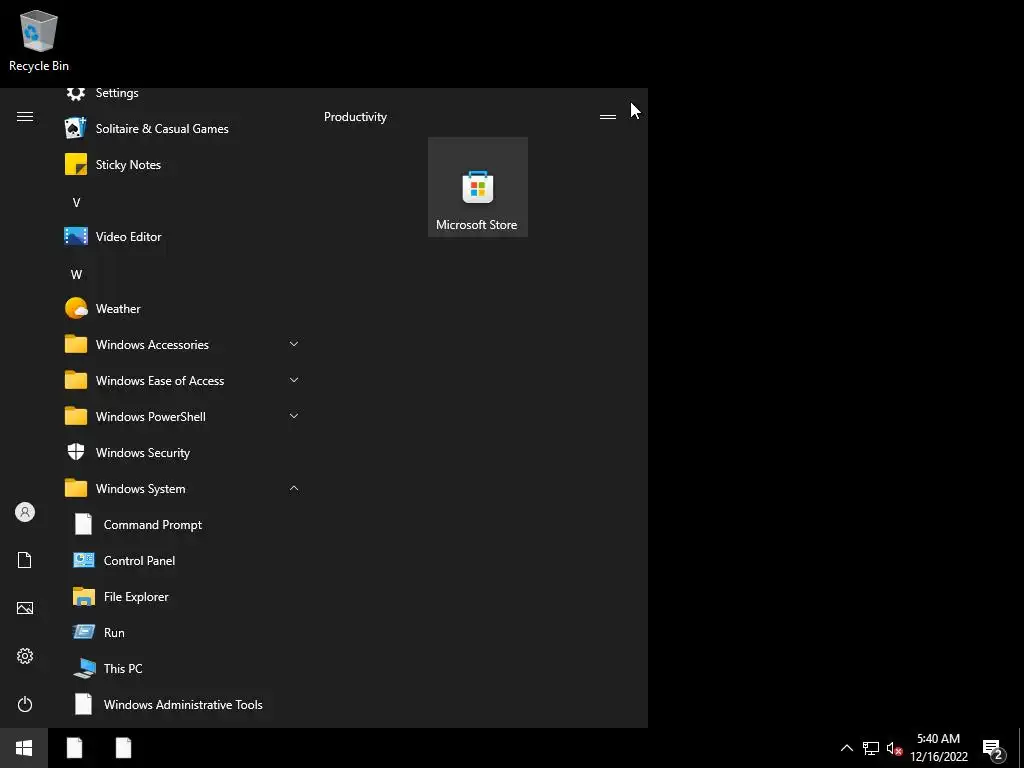Image resolution: width=1024 pixels, height=768 pixels.
Task: Click the This PC icon
Action: [x=84, y=668]
